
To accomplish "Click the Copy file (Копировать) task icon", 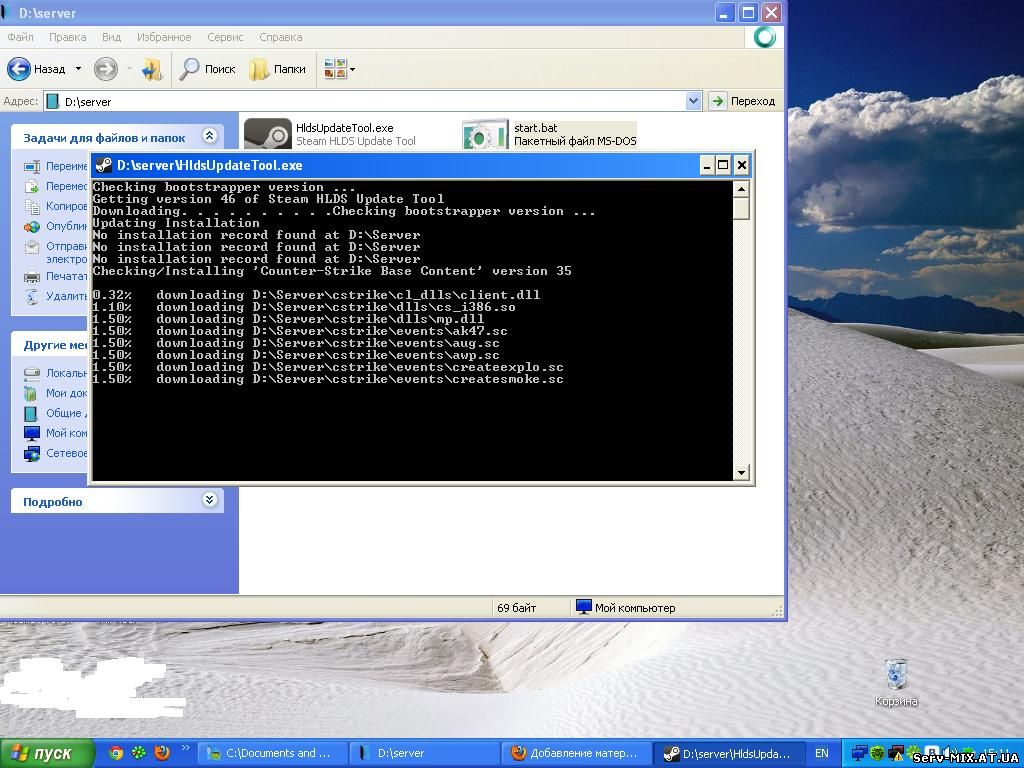I will pyautogui.click(x=31, y=206).
